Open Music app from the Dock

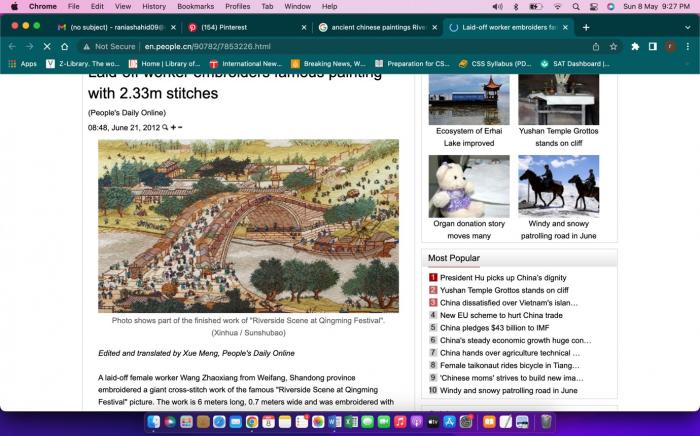pyautogui.click(x=400, y=421)
